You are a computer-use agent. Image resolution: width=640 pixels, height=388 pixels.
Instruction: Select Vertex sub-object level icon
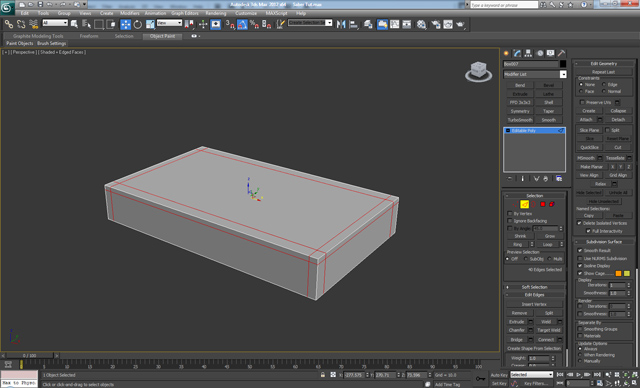click(516, 204)
